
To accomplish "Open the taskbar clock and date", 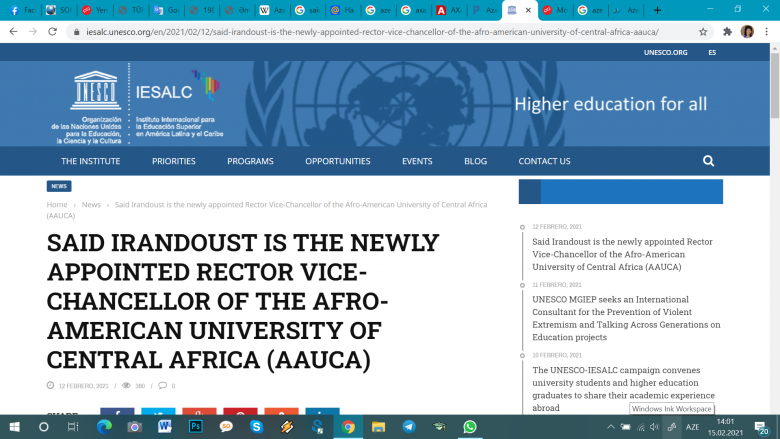I will (x=725, y=427).
